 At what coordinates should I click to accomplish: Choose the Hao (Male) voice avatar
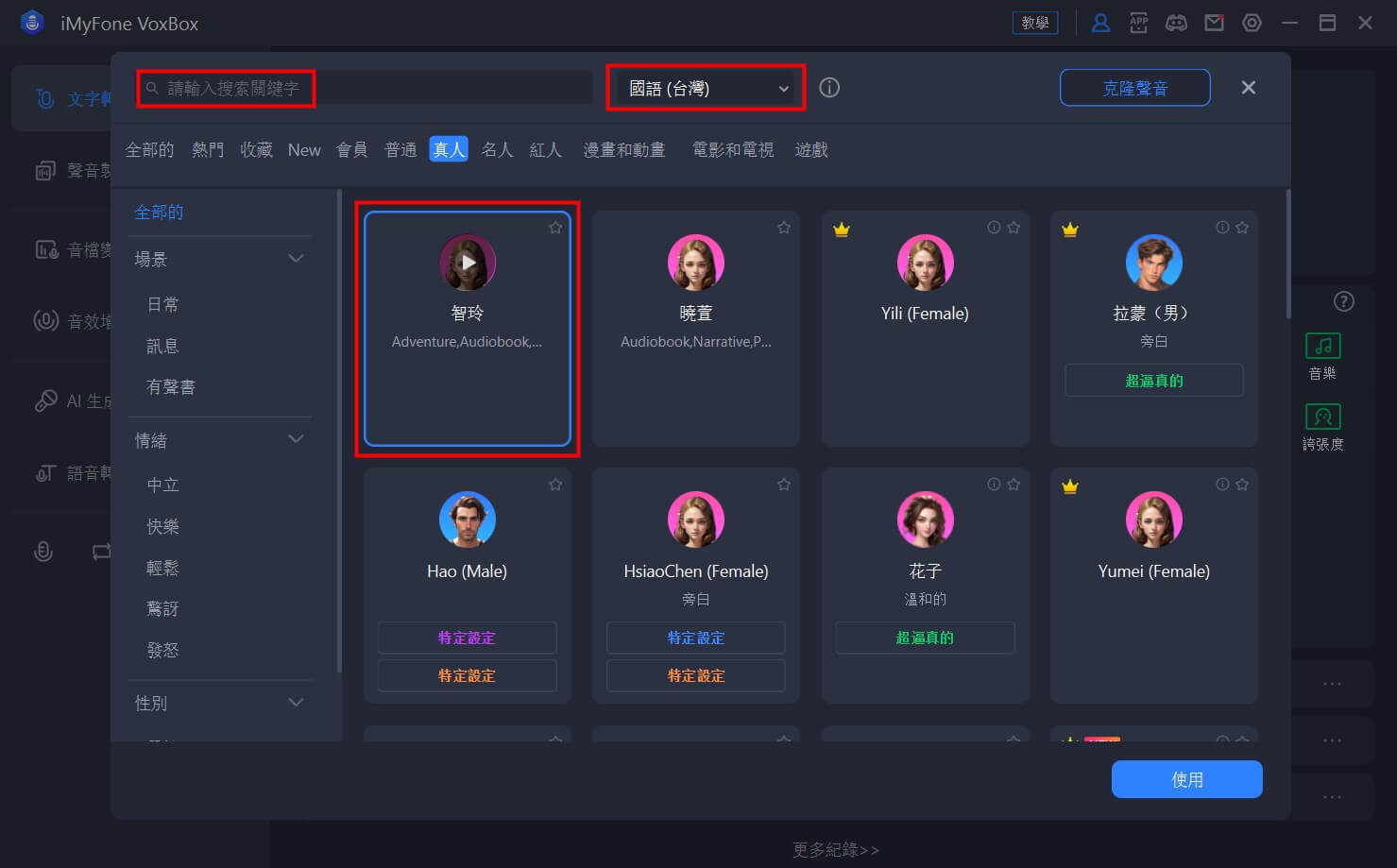[468, 519]
